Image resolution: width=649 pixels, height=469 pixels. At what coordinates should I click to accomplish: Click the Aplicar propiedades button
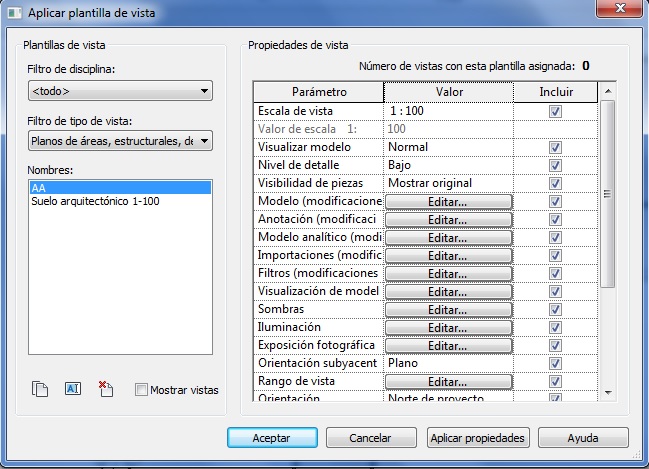tap(477, 438)
